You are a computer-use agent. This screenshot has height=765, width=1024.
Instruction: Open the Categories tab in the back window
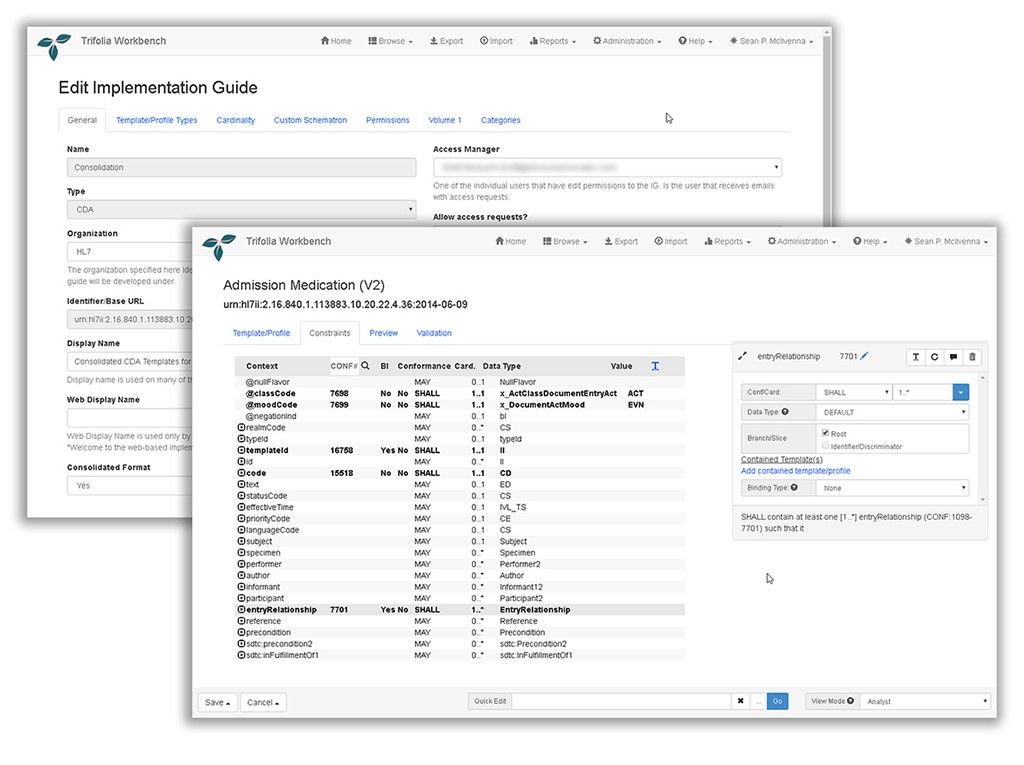click(x=500, y=120)
